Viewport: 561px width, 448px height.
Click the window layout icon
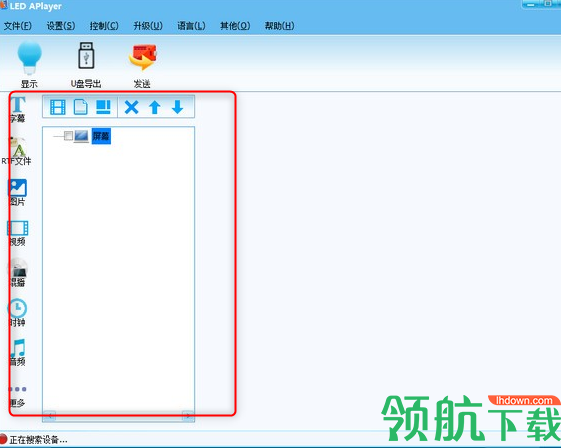coord(103,107)
